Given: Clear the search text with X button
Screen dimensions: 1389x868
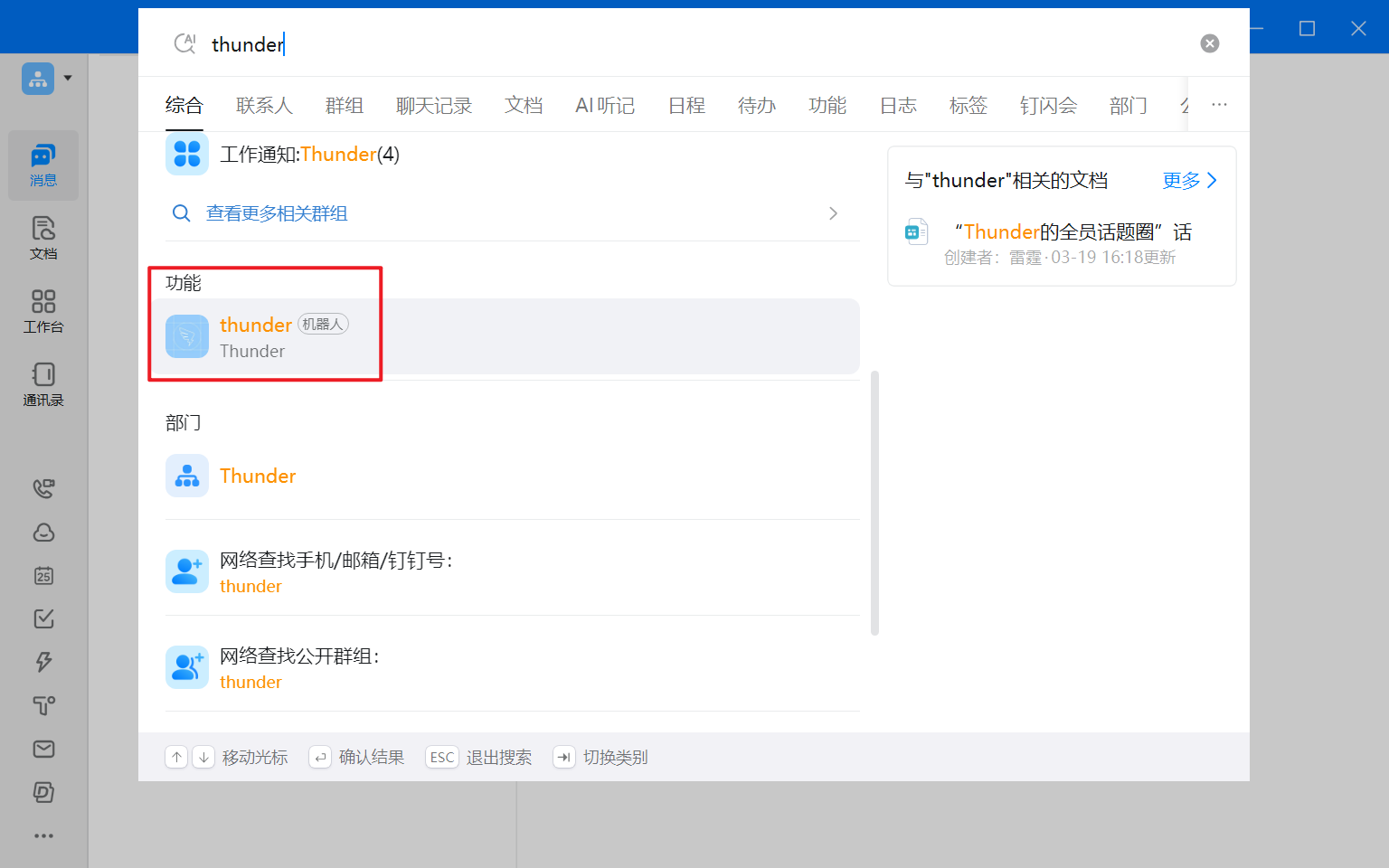Looking at the screenshot, I should (x=1209, y=43).
